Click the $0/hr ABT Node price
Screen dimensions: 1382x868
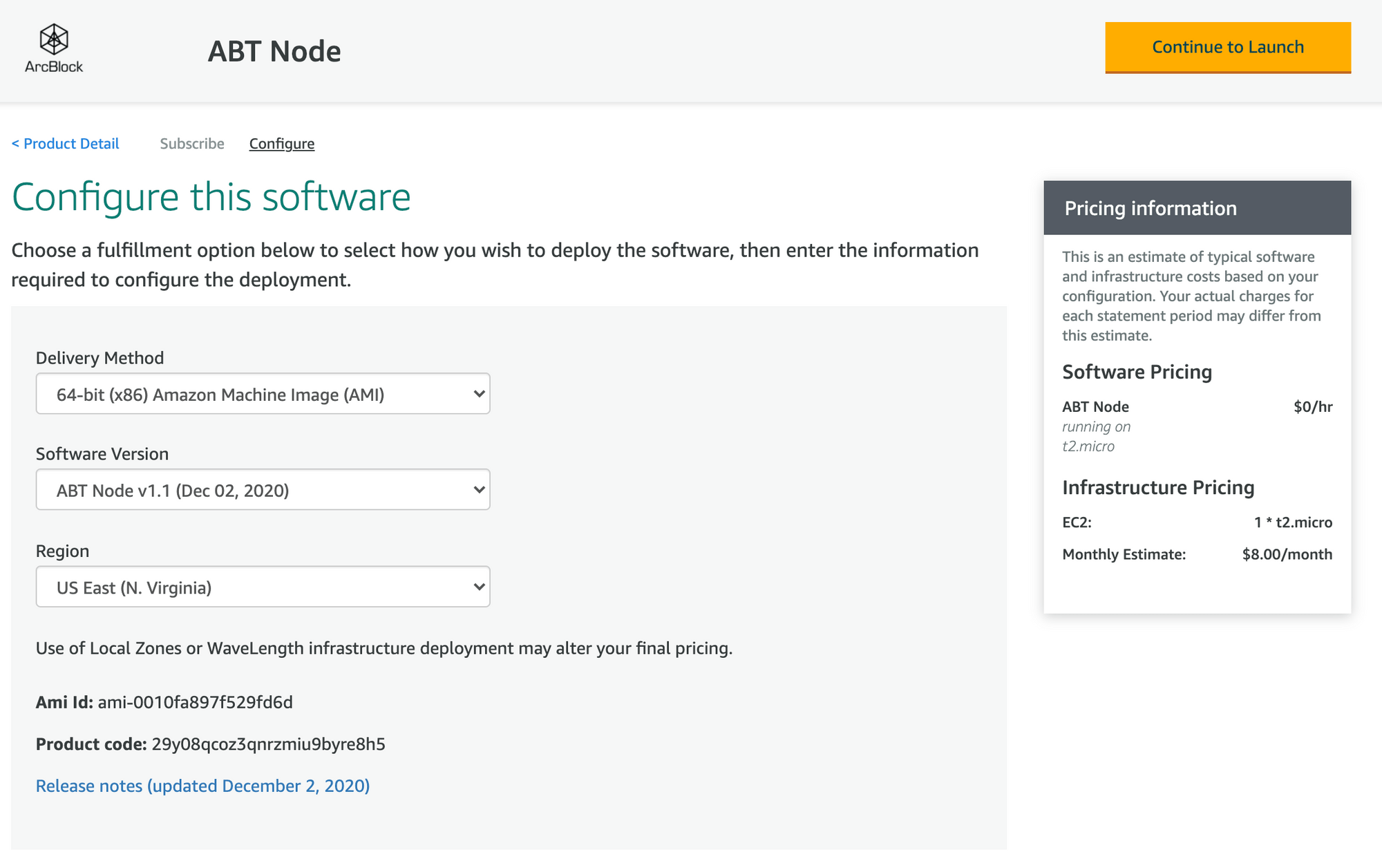pyautogui.click(x=1313, y=407)
